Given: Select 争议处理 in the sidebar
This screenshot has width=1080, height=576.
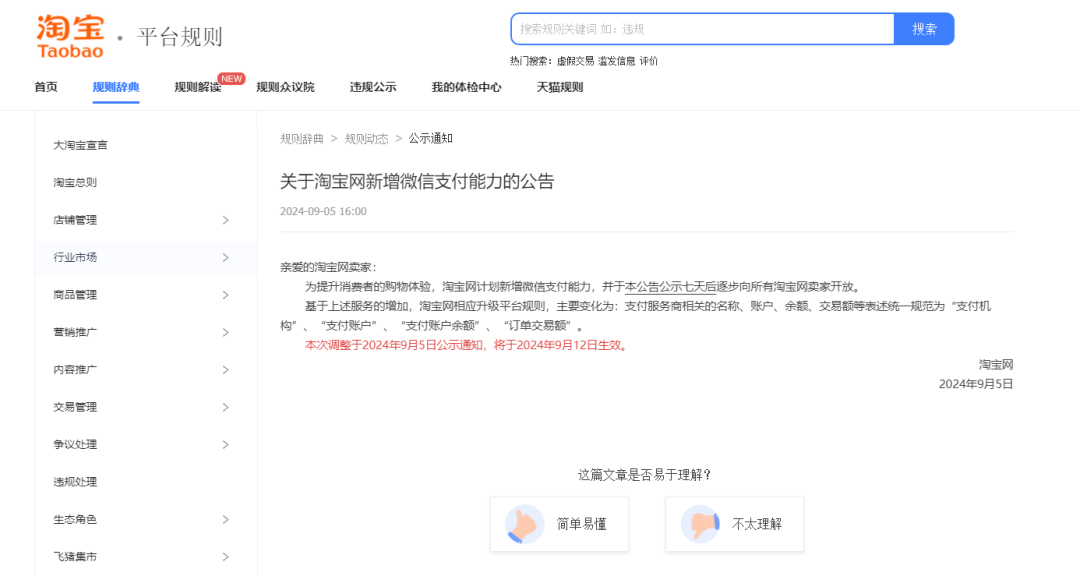Looking at the screenshot, I should (x=75, y=444).
